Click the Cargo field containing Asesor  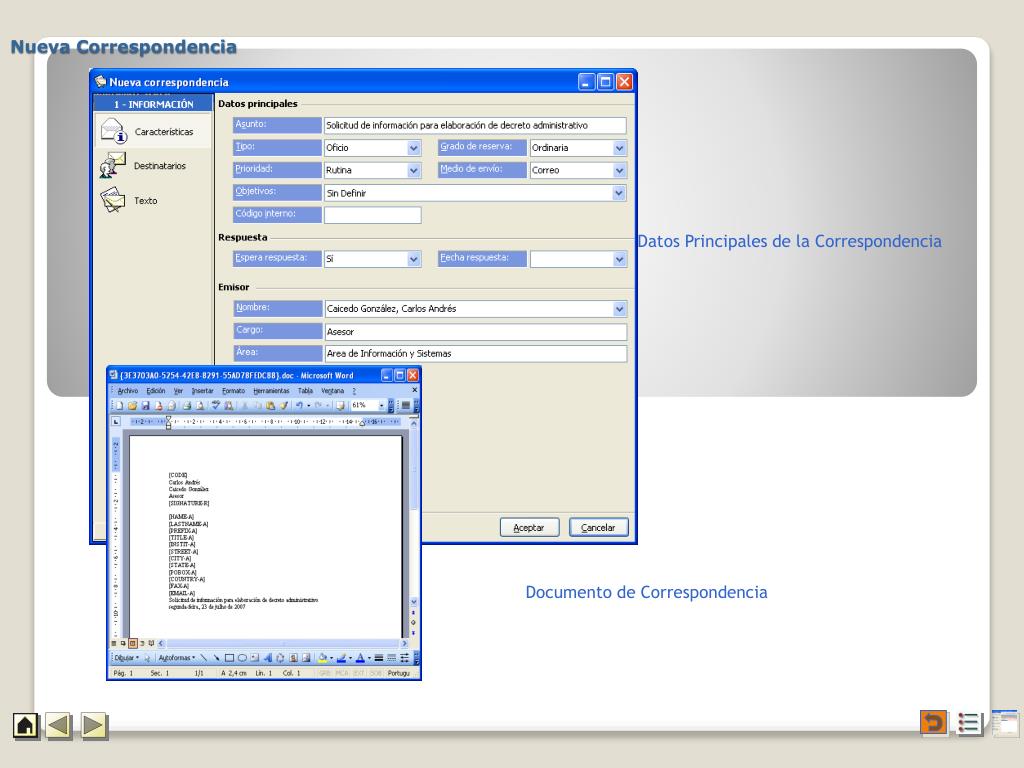475,332
